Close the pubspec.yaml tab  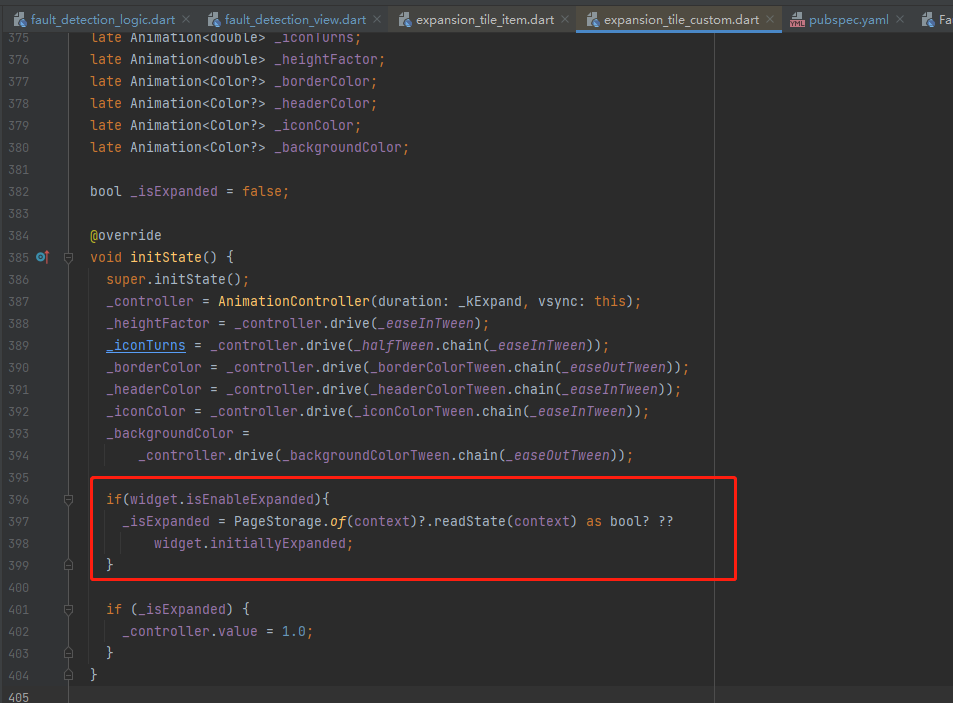pos(900,19)
